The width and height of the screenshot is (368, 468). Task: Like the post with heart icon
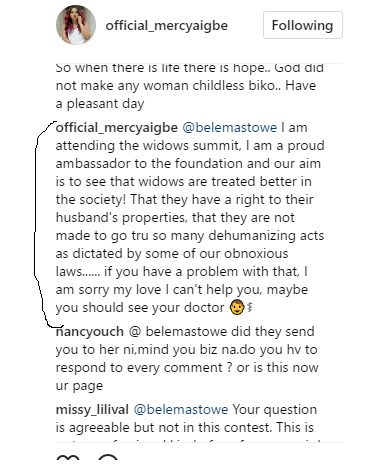pyautogui.click(x=68, y=458)
